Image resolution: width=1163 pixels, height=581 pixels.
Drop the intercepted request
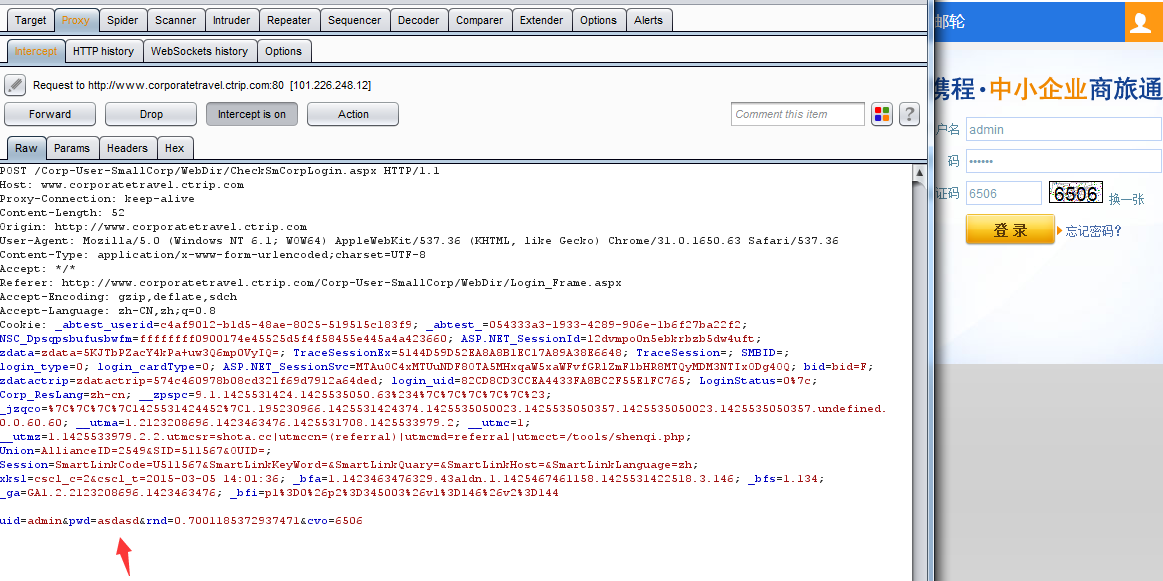151,114
